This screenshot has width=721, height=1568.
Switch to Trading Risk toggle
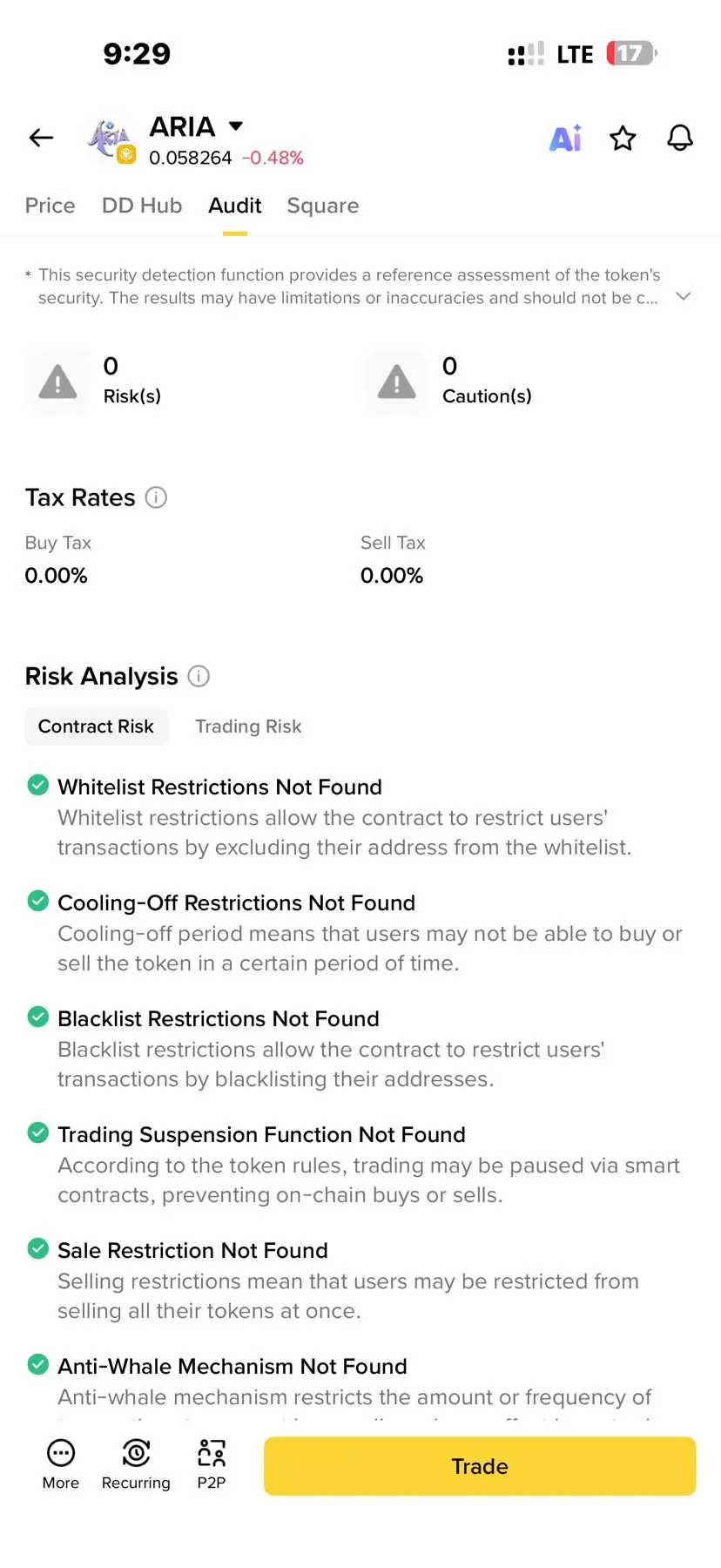click(248, 727)
